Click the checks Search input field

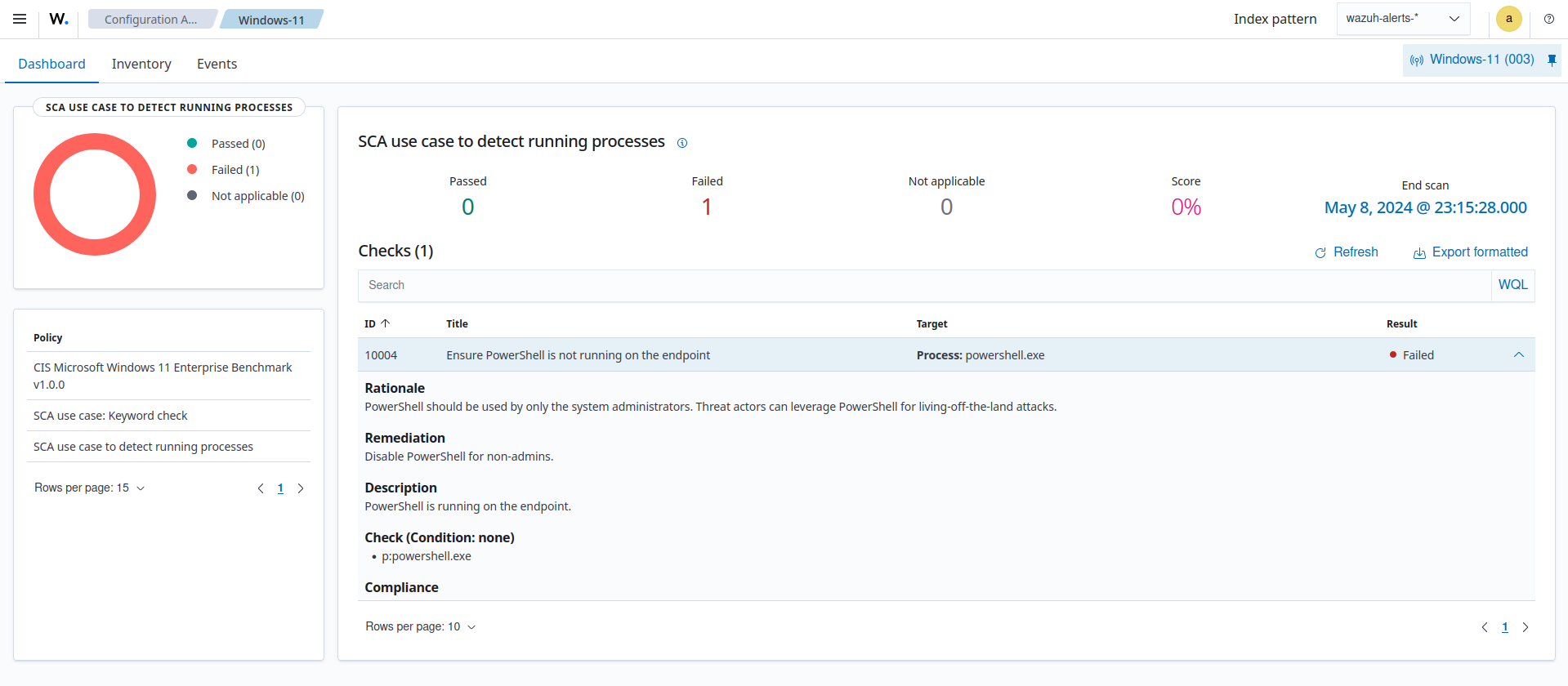click(x=923, y=285)
